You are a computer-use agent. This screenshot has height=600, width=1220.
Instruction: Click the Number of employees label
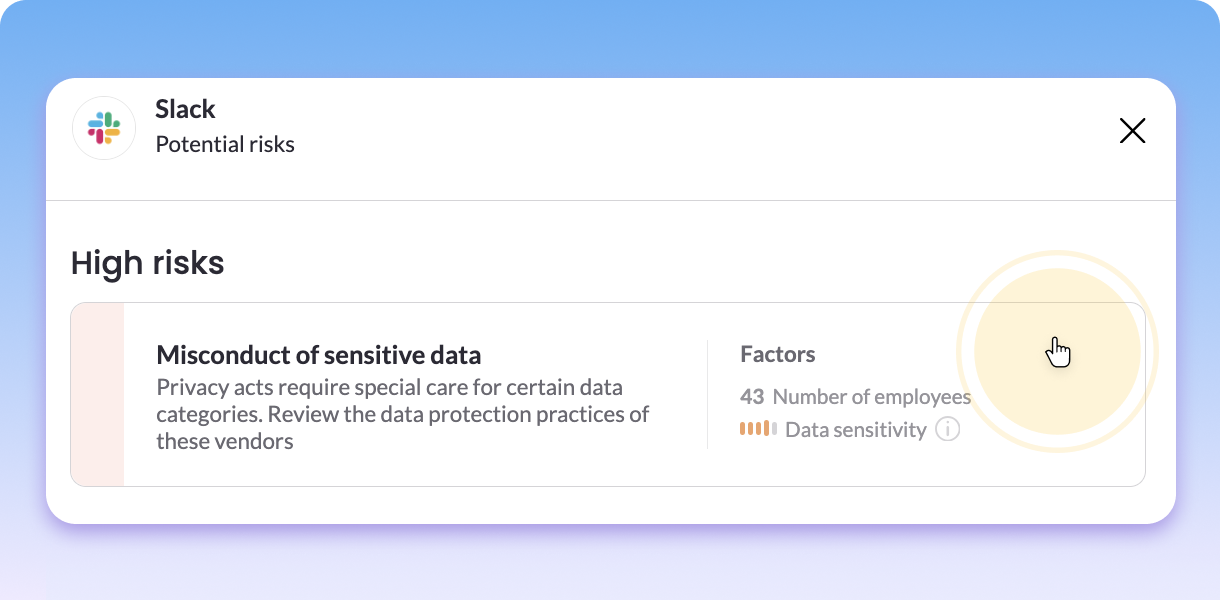[871, 397]
